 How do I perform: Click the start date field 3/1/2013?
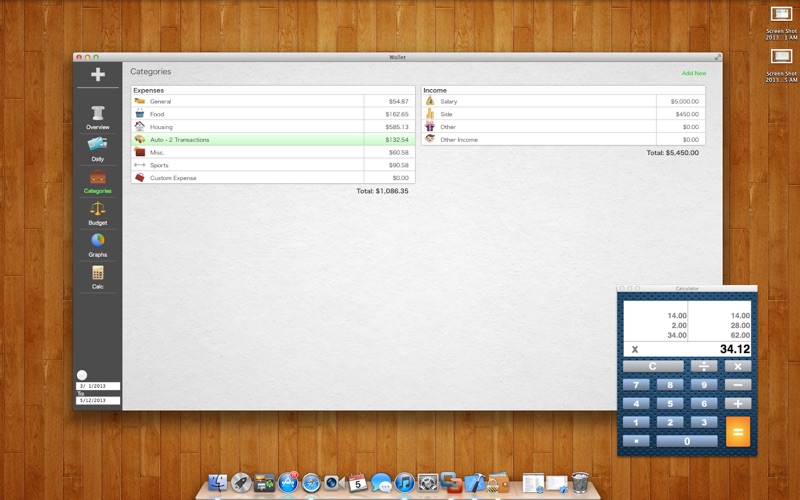pyautogui.click(x=98, y=386)
